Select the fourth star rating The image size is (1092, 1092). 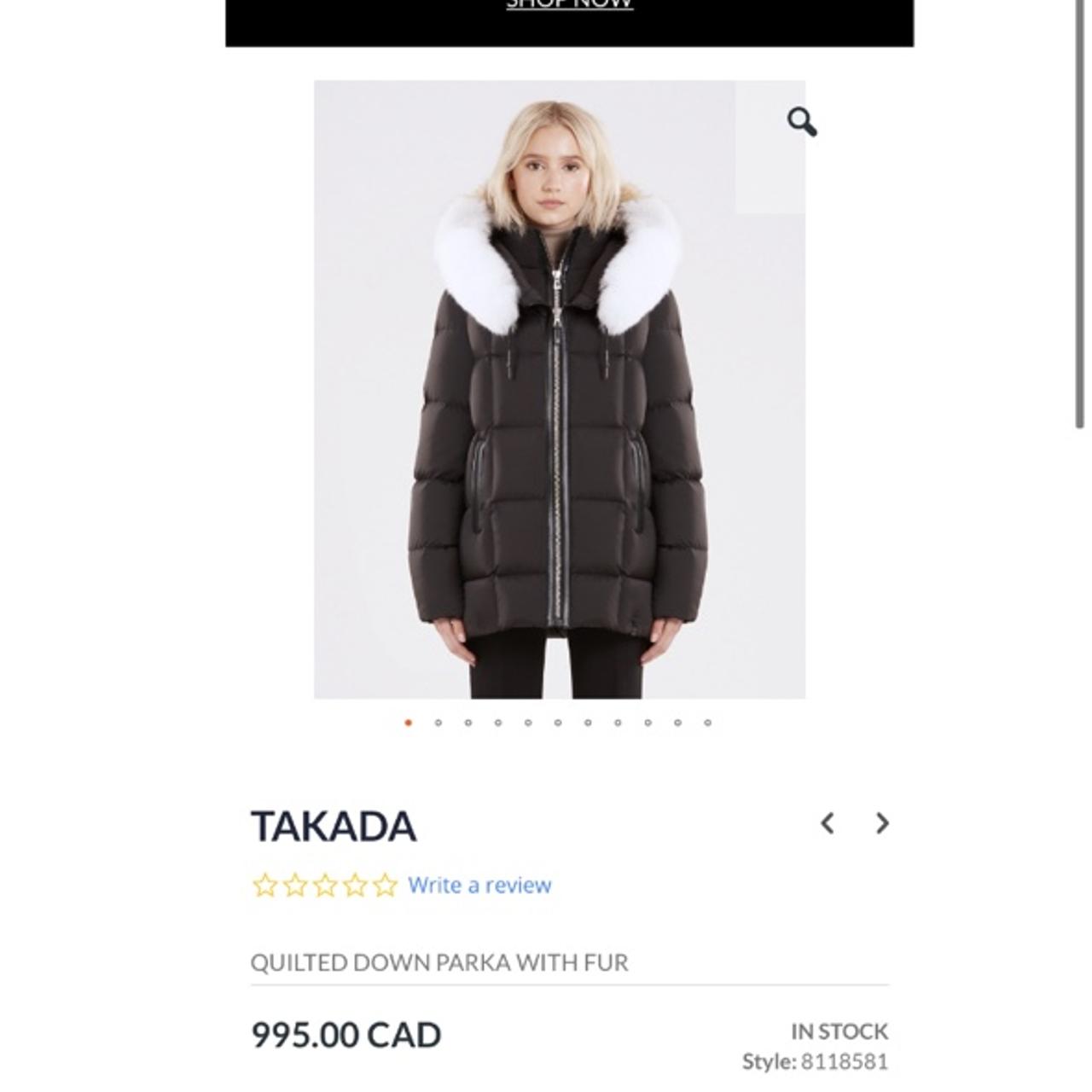(355, 886)
